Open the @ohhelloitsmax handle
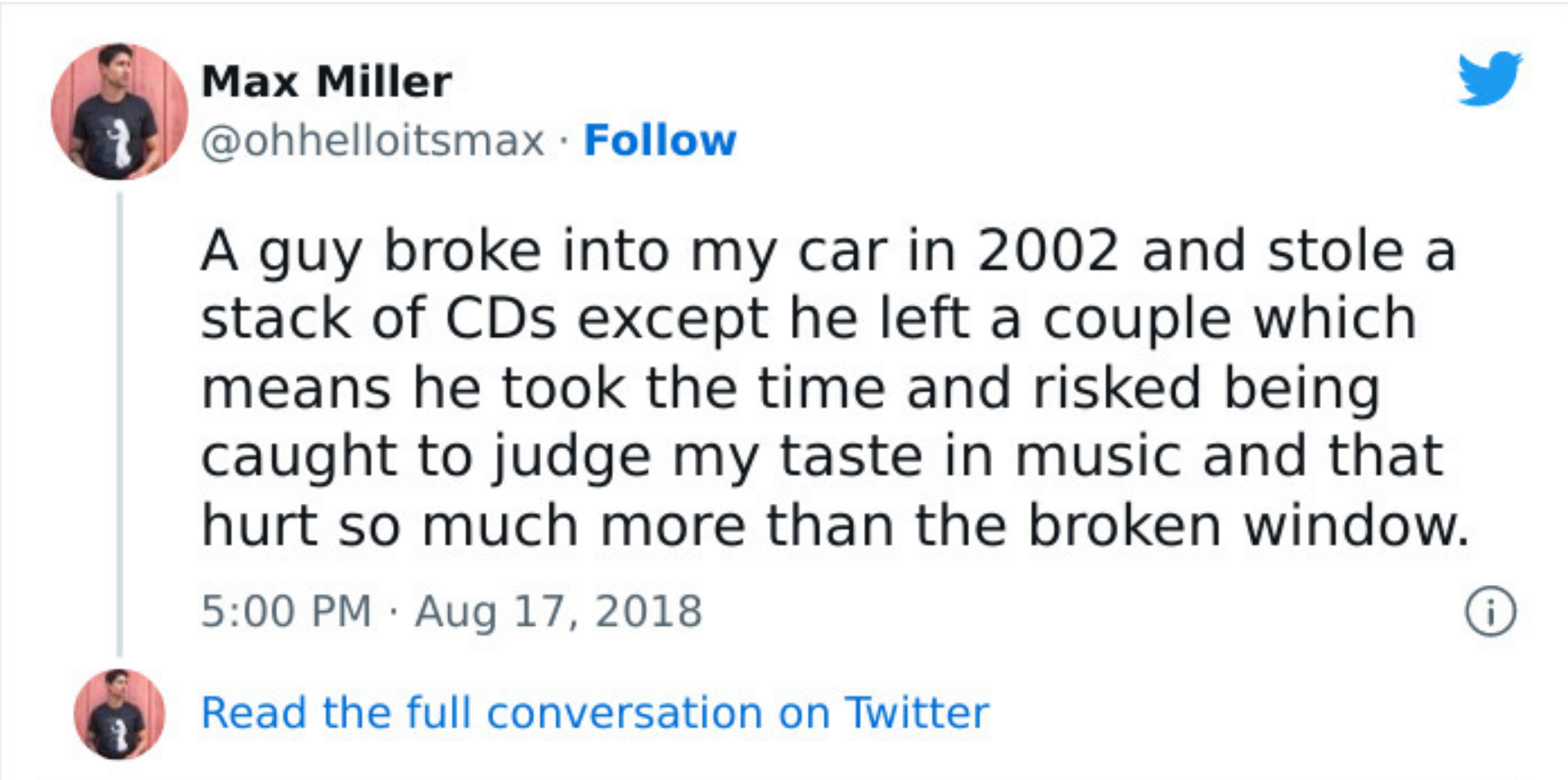Viewport: 1568px width, 780px height. (372, 141)
